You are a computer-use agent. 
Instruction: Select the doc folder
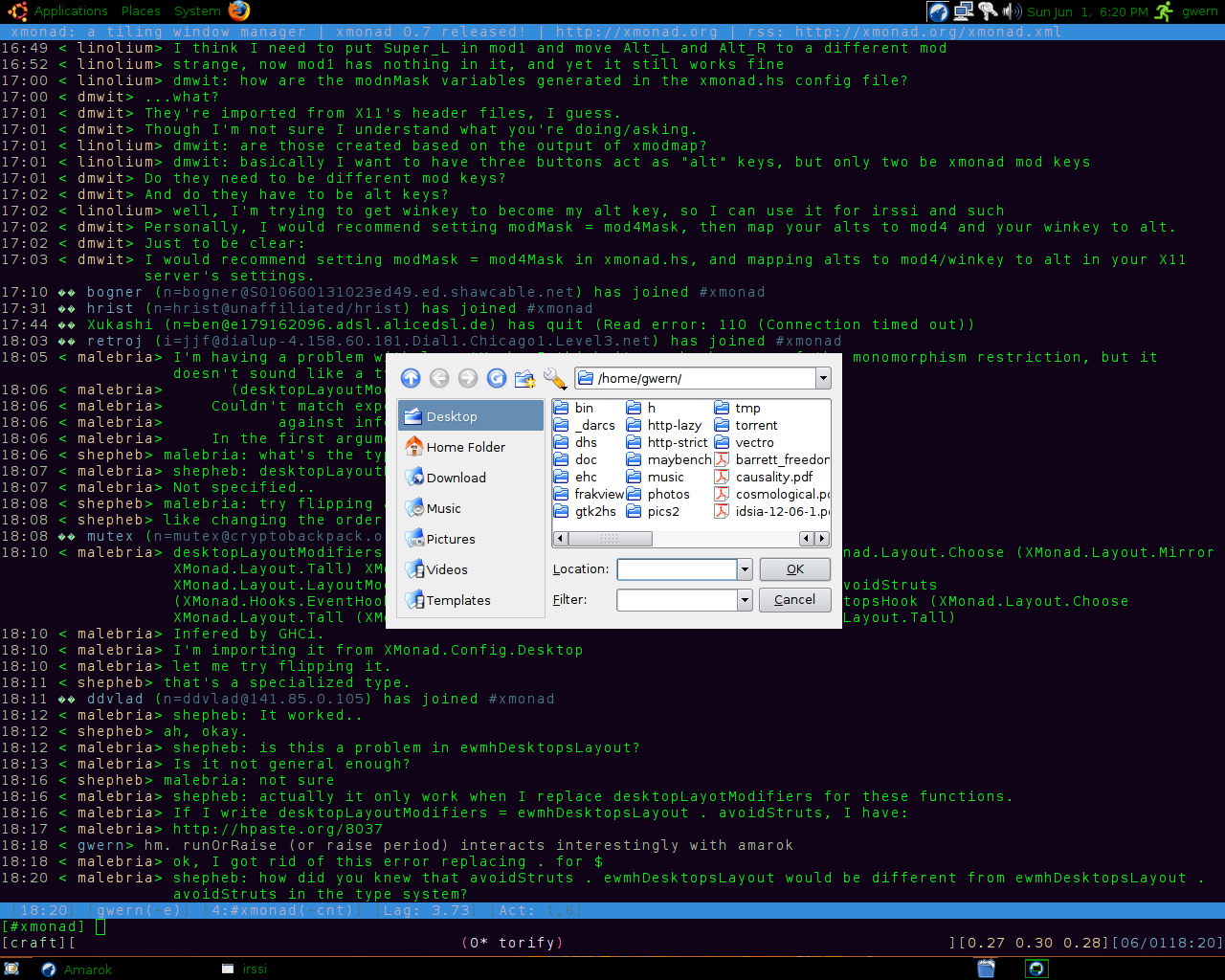pyautogui.click(x=576, y=459)
